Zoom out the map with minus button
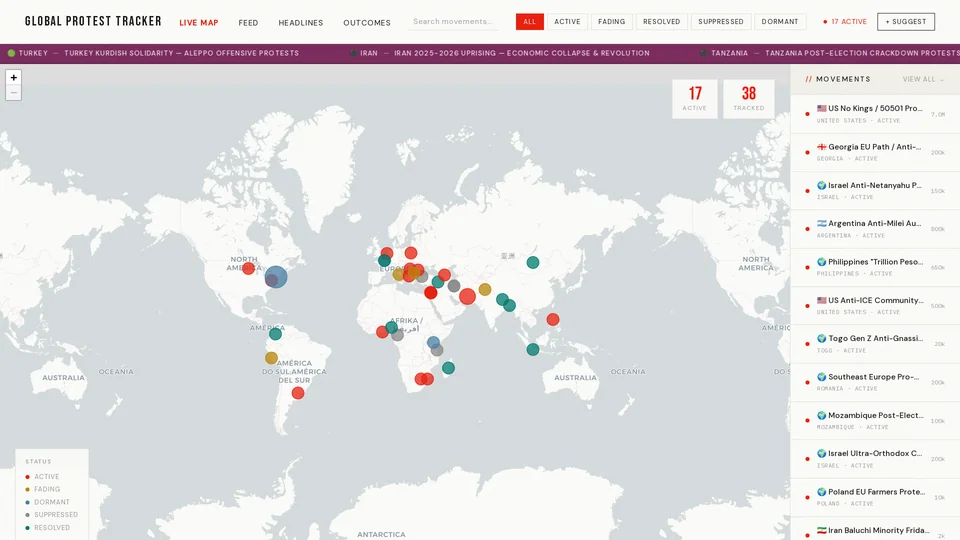960x540 pixels. [x=13, y=92]
